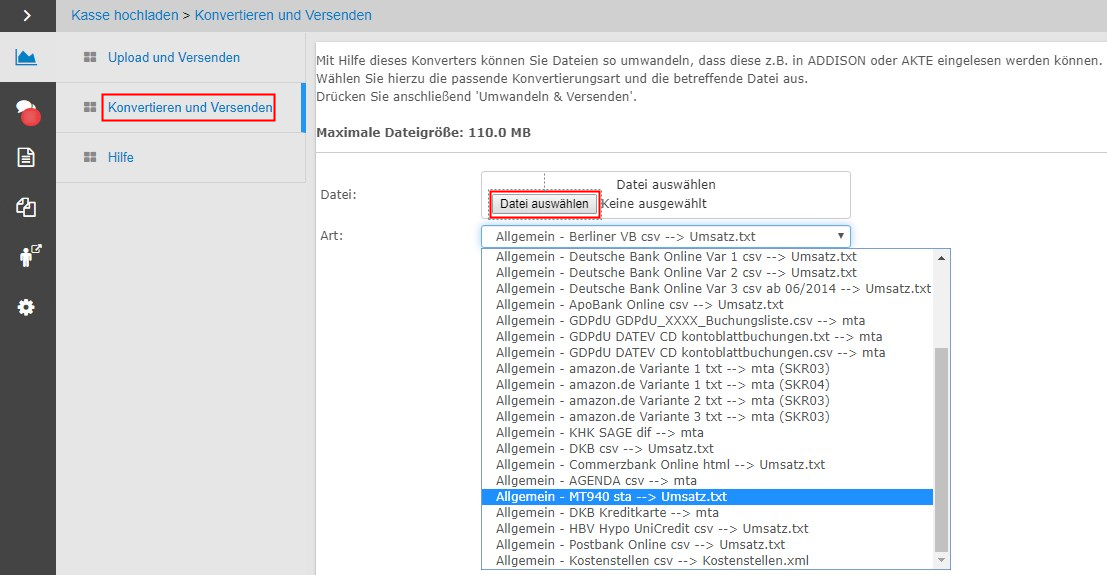Select Deutsche Bank Online Var 1 csv option

pos(707,256)
